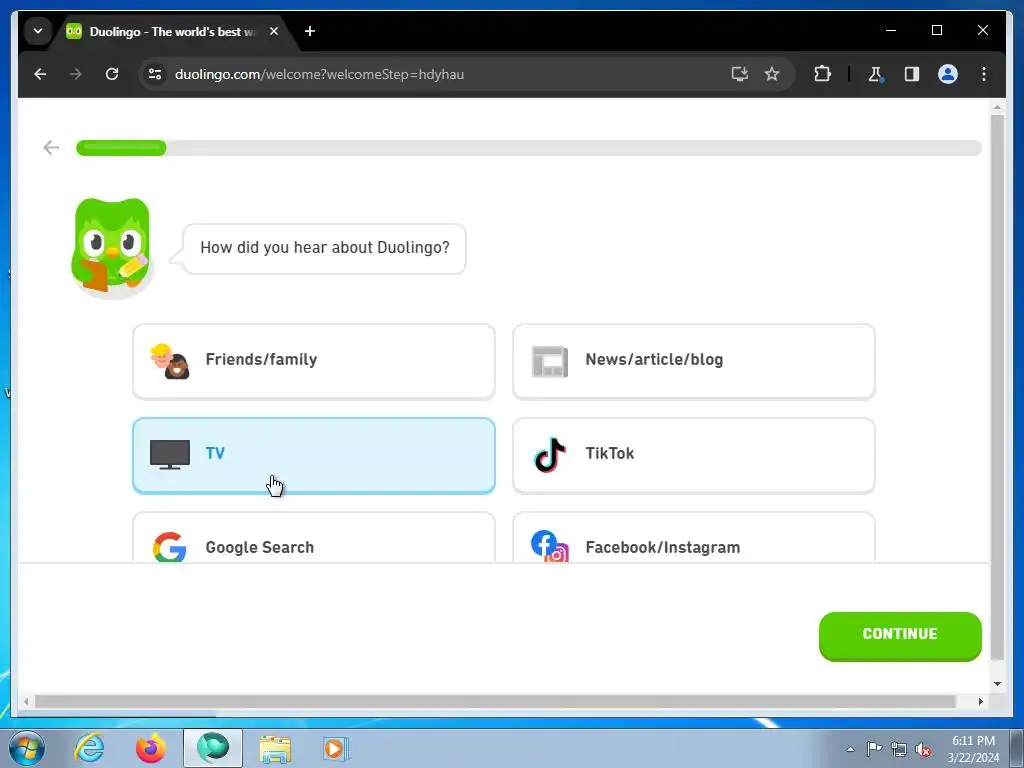Open Windows Explorer folder in taskbar
This screenshot has width=1024, height=768.
point(275,748)
